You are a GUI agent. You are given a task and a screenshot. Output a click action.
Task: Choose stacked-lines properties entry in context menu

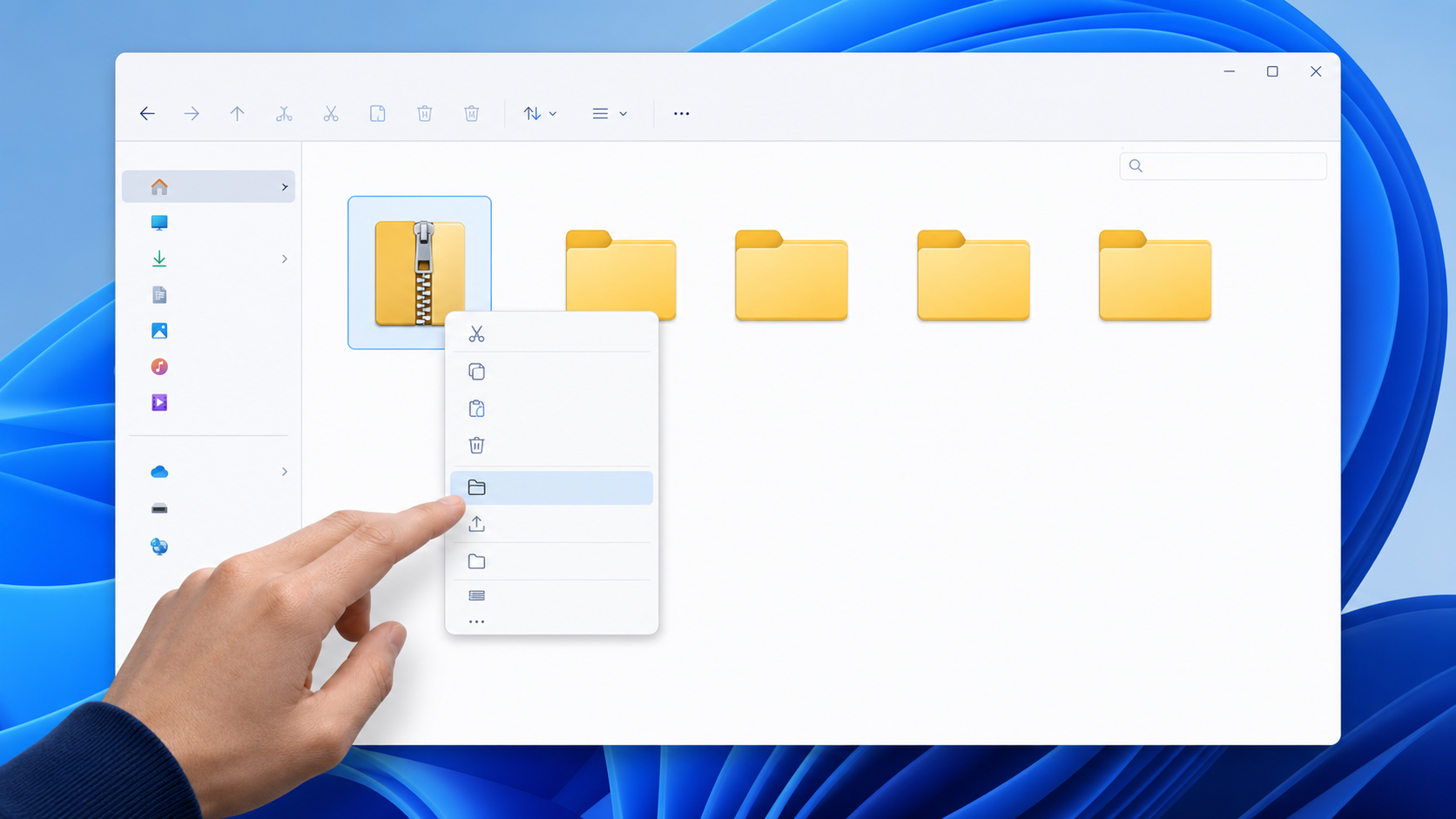pyautogui.click(x=551, y=595)
